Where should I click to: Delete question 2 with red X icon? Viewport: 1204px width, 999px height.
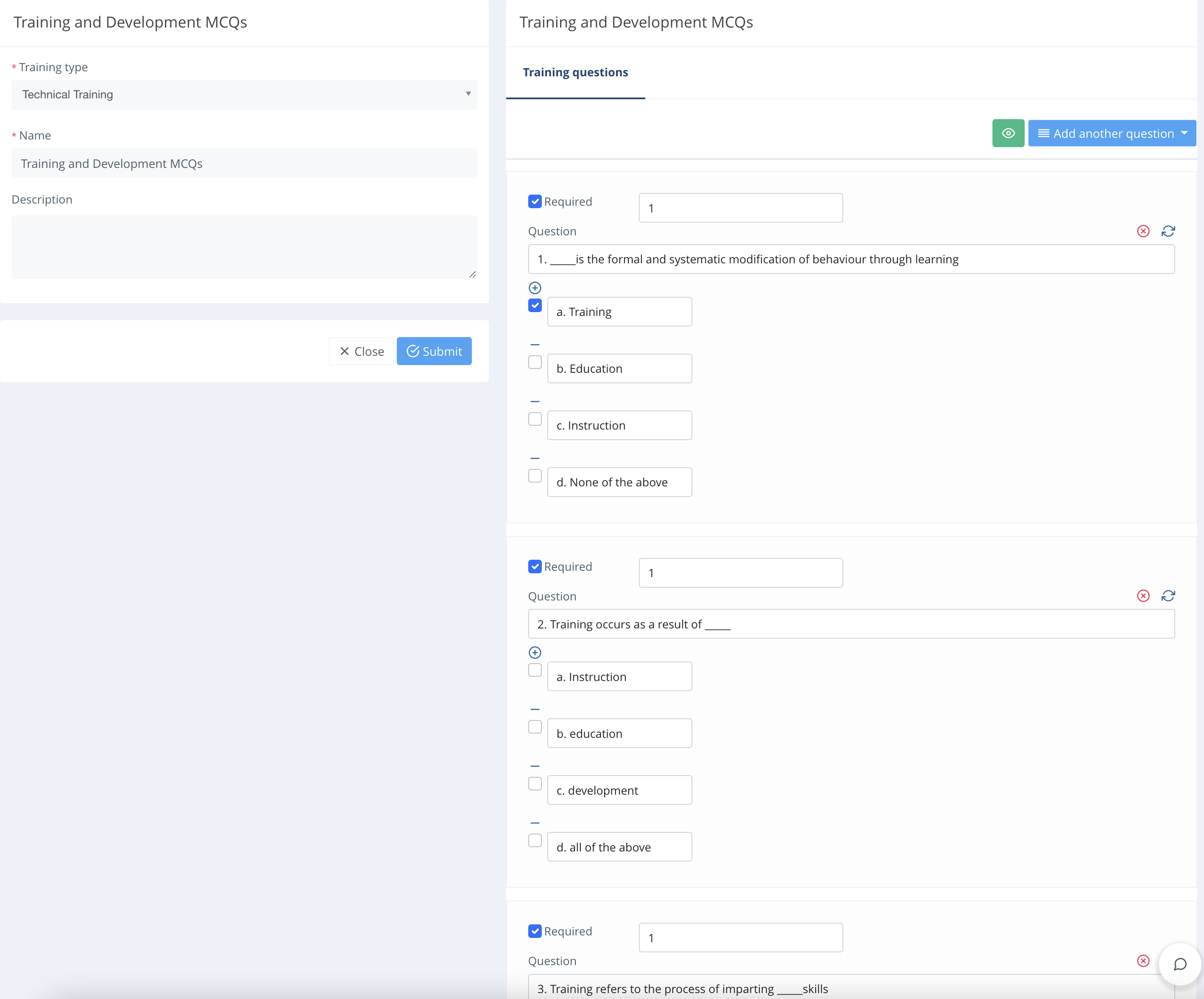point(1143,596)
